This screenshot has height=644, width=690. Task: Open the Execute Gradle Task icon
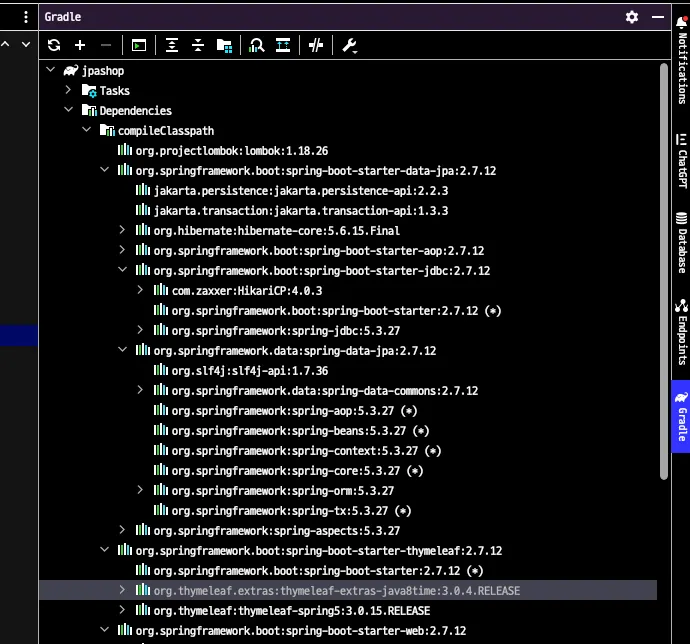139,45
